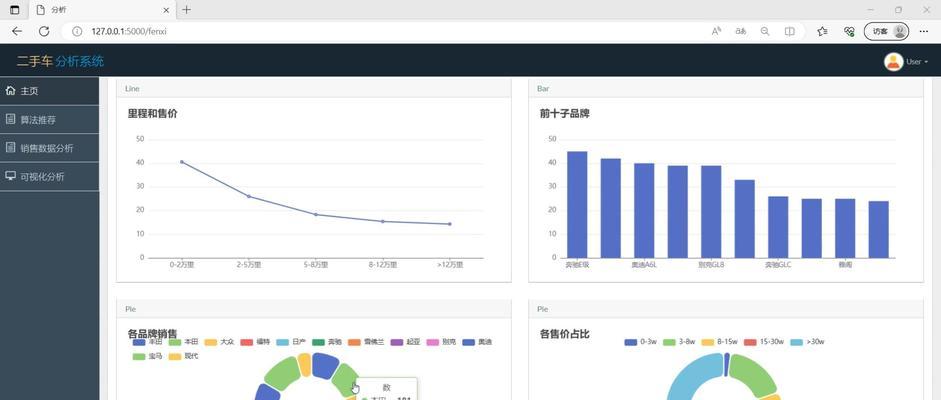Click the 雅阁 bar in chart
The image size is (941, 400).
[x=845, y=228]
